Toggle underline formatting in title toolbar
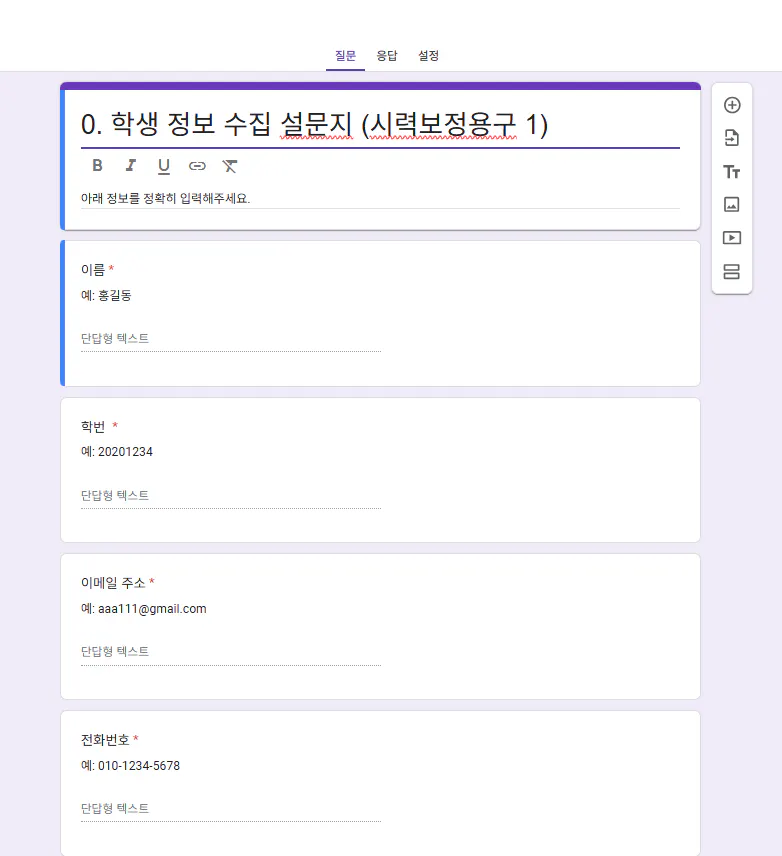Screen dimensions: 782x856 (164, 166)
